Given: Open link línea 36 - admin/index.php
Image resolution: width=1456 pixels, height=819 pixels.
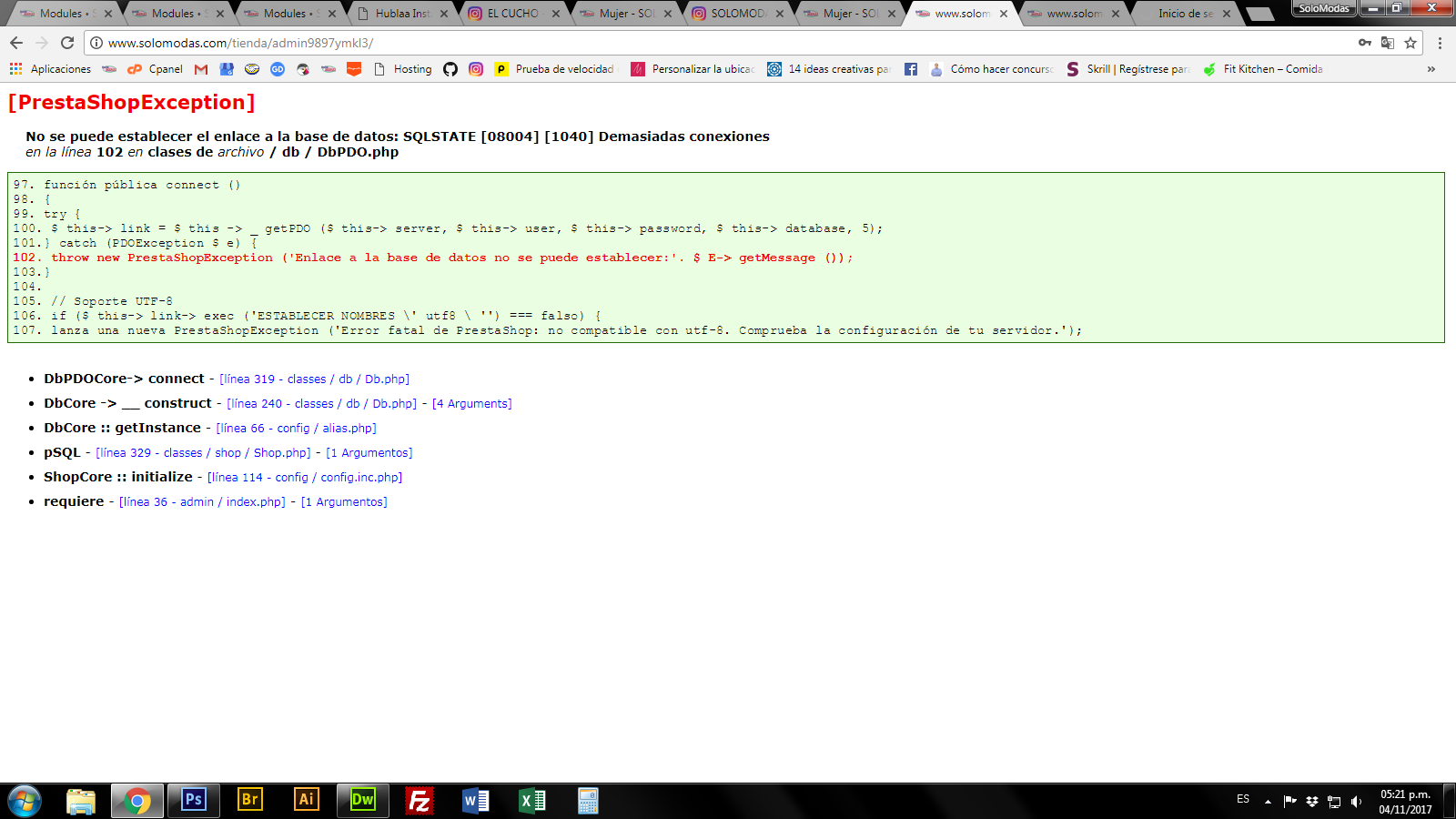Looking at the screenshot, I should point(202,502).
